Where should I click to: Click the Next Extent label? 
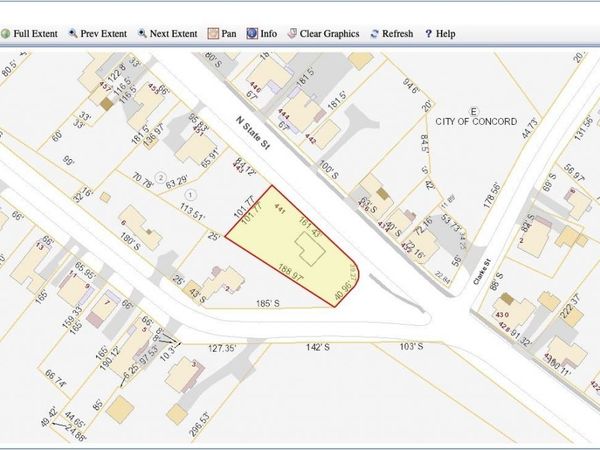tap(173, 34)
